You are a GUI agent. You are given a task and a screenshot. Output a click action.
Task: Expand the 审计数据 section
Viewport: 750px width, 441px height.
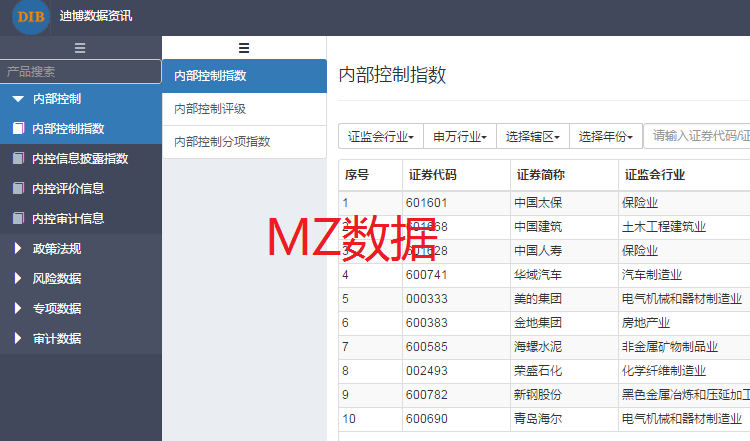tap(18, 338)
